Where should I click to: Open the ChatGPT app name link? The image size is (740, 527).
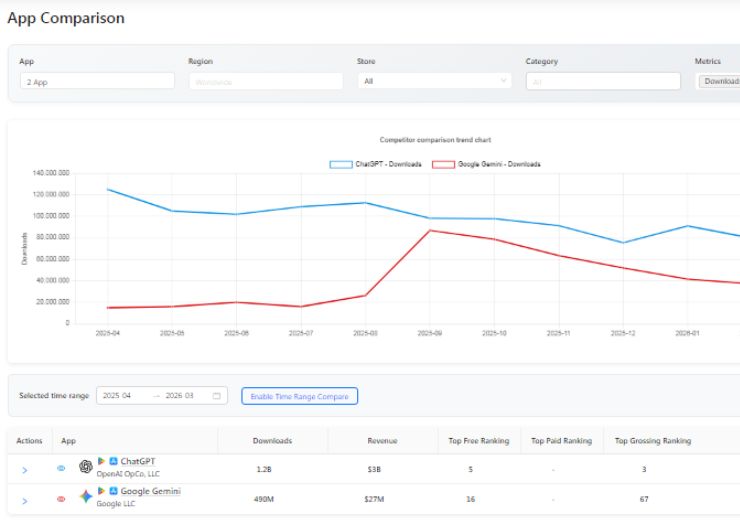pos(137,461)
